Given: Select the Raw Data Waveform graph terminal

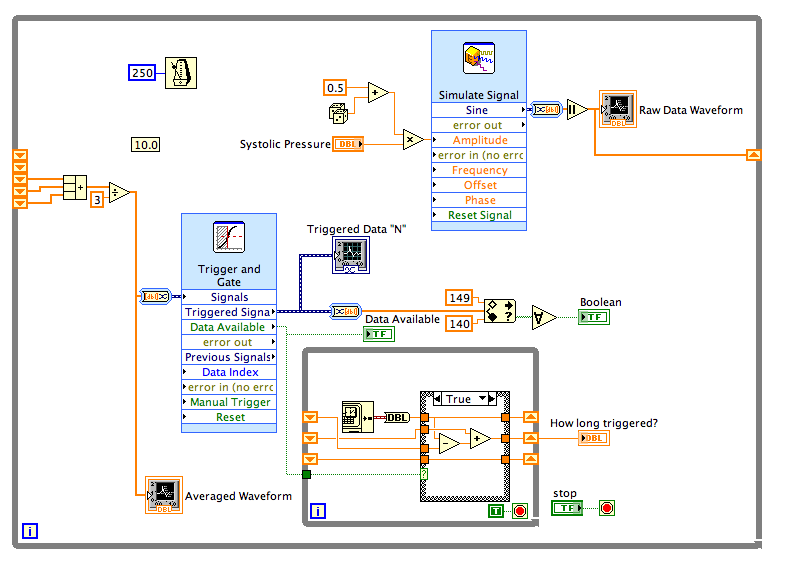Looking at the screenshot, I should coord(618,109).
